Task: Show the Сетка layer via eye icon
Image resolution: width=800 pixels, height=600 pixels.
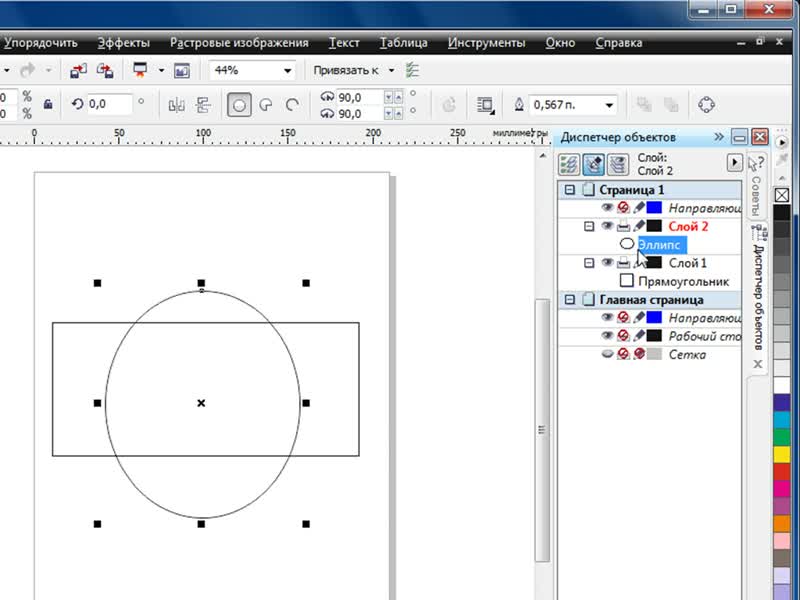Action: (x=607, y=354)
